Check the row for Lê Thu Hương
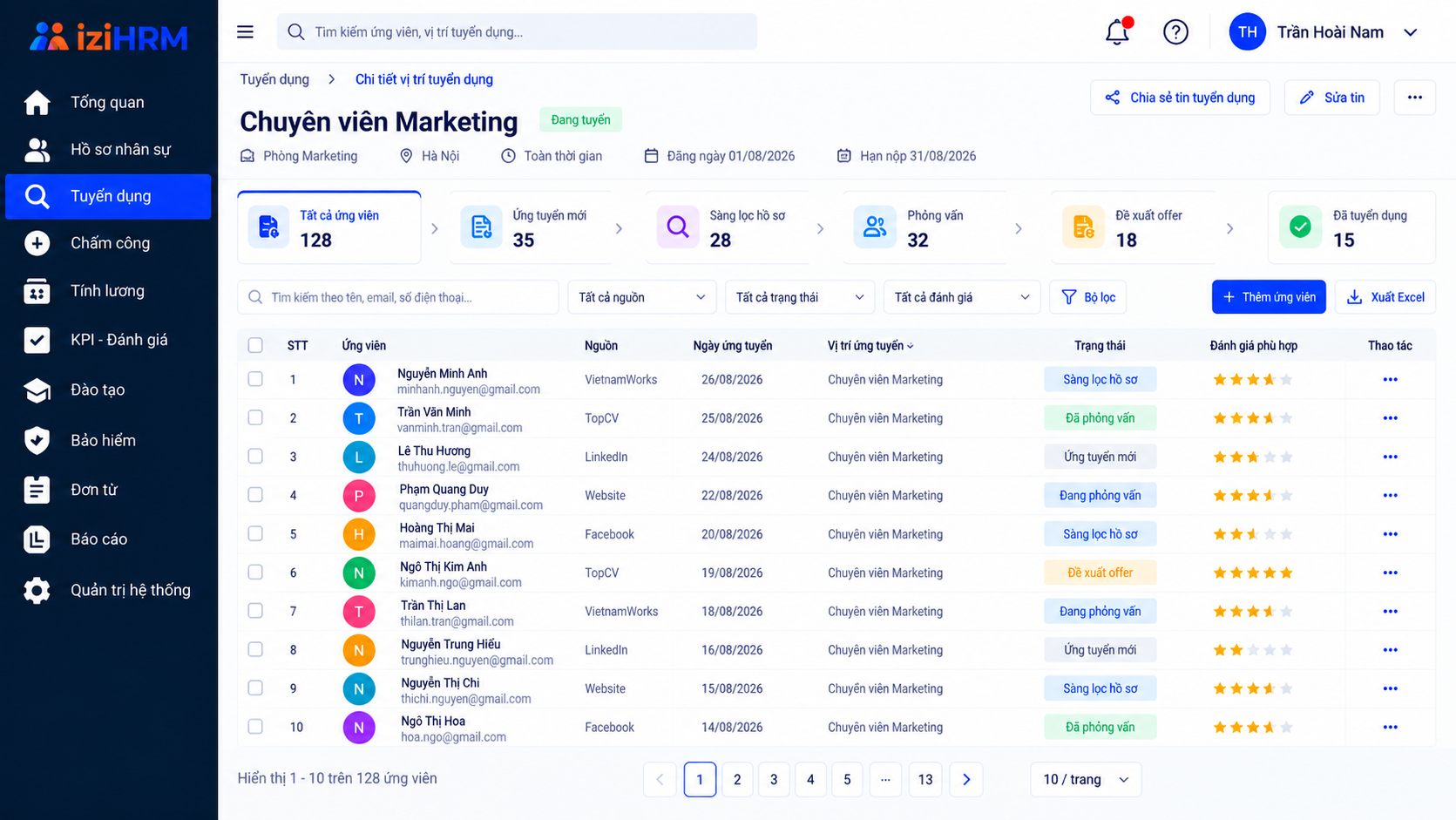The height and width of the screenshot is (820, 1456). pyautogui.click(x=255, y=456)
